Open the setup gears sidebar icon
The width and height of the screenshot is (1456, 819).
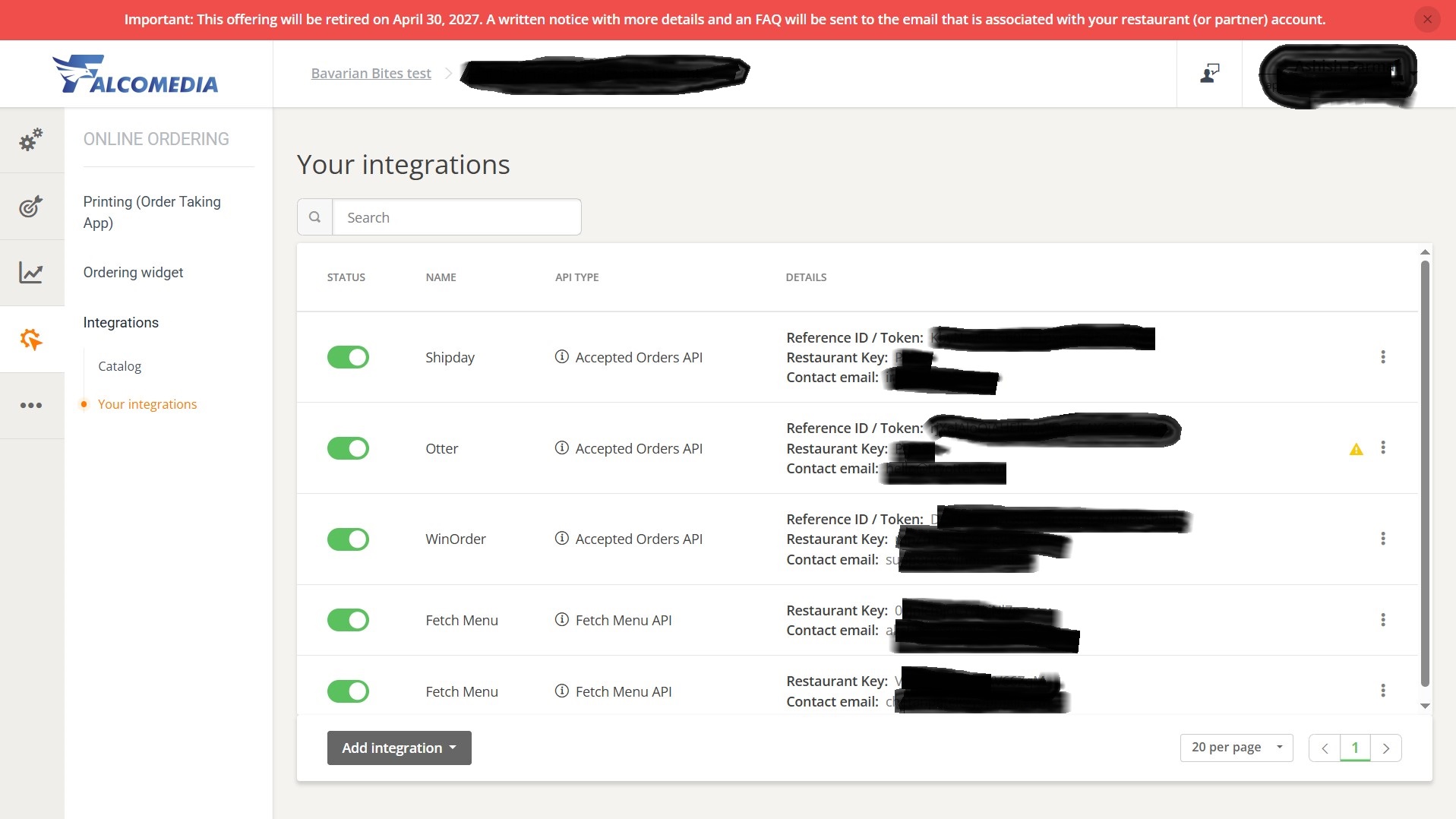coord(31,140)
